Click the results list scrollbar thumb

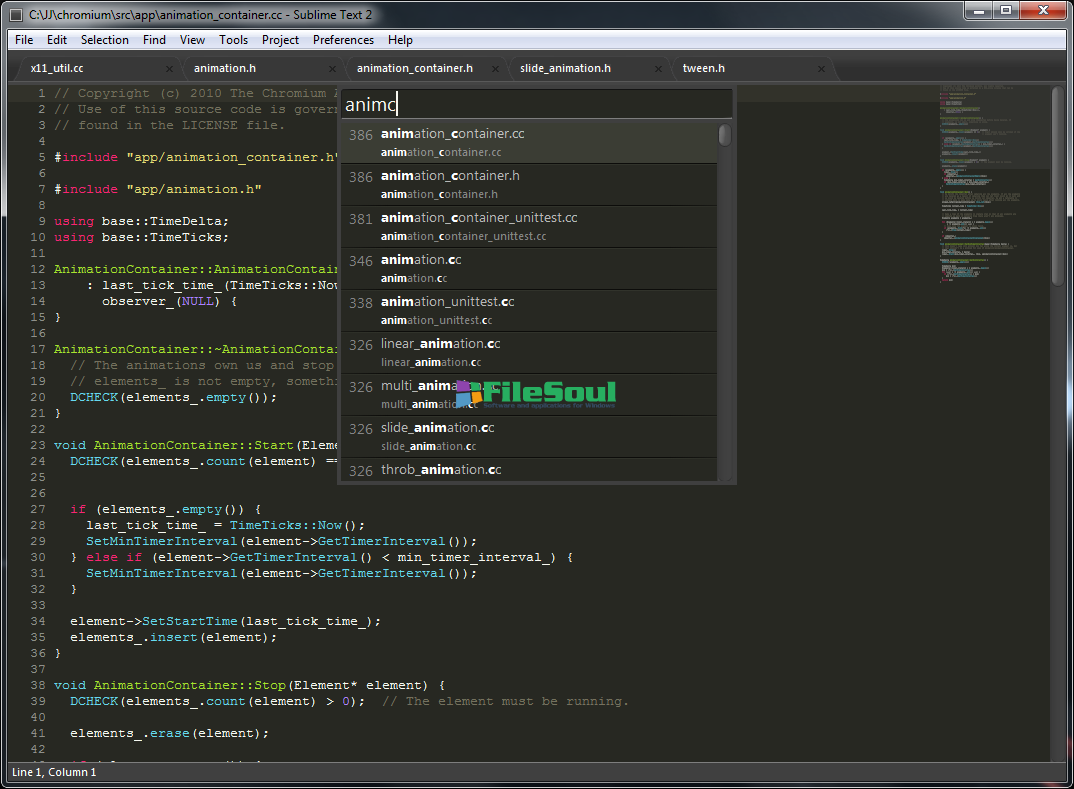[x=725, y=135]
